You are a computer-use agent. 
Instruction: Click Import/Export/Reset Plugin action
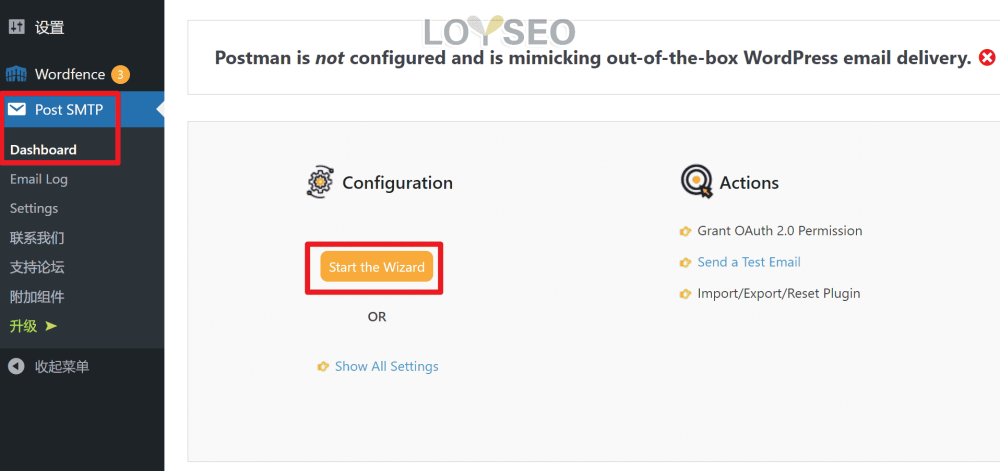[x=779, y=294]
